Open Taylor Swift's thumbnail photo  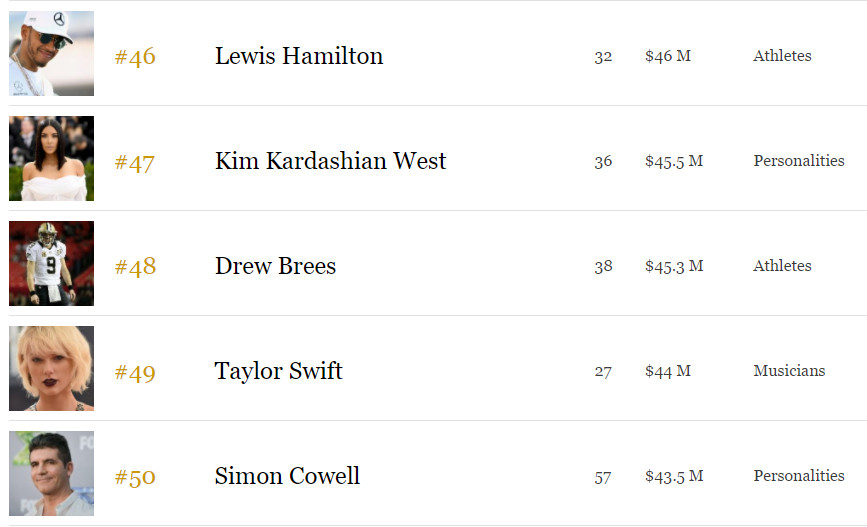[51, 368]
